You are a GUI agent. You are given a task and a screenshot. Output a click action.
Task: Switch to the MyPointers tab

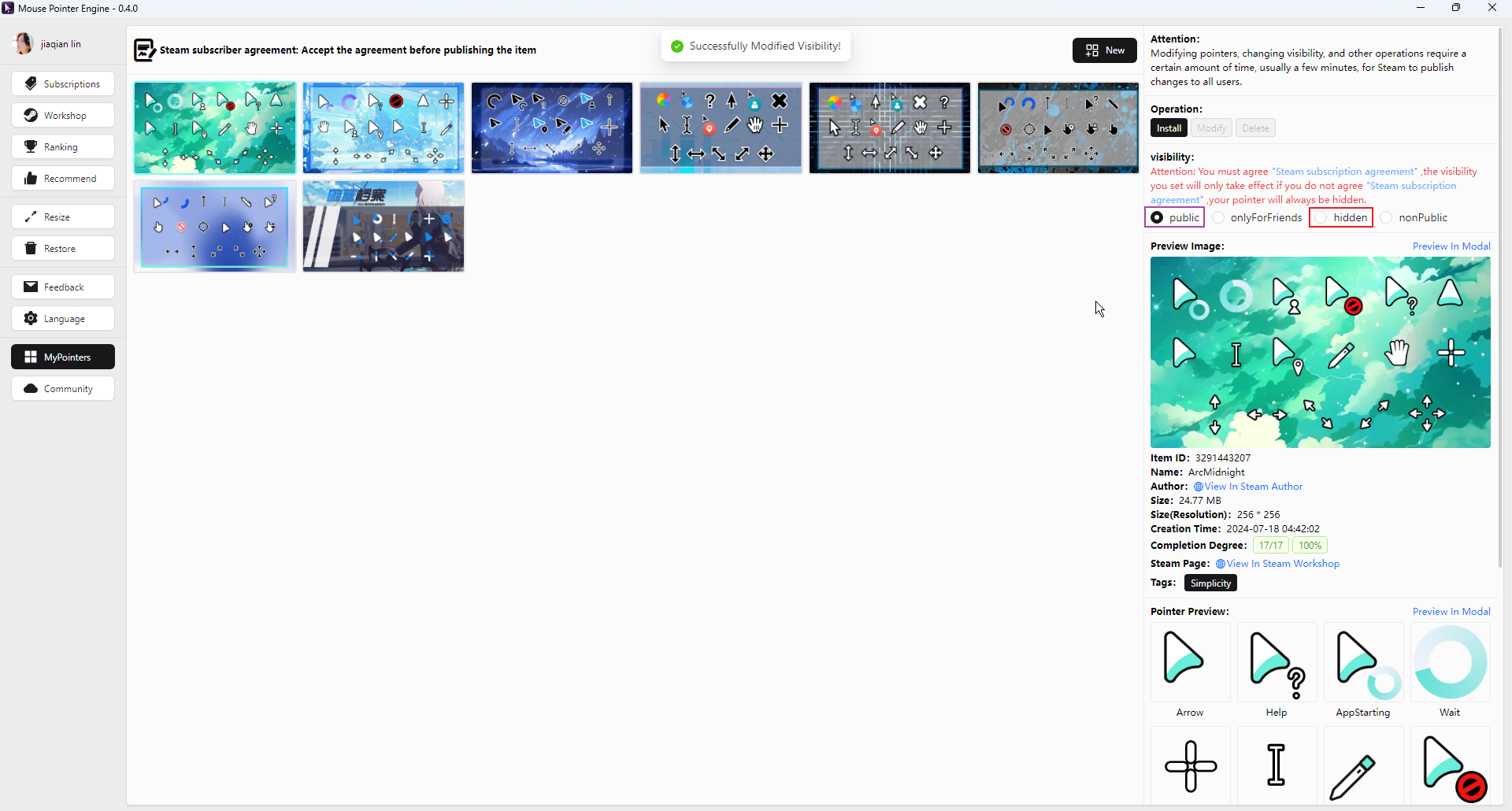(63, 357)
